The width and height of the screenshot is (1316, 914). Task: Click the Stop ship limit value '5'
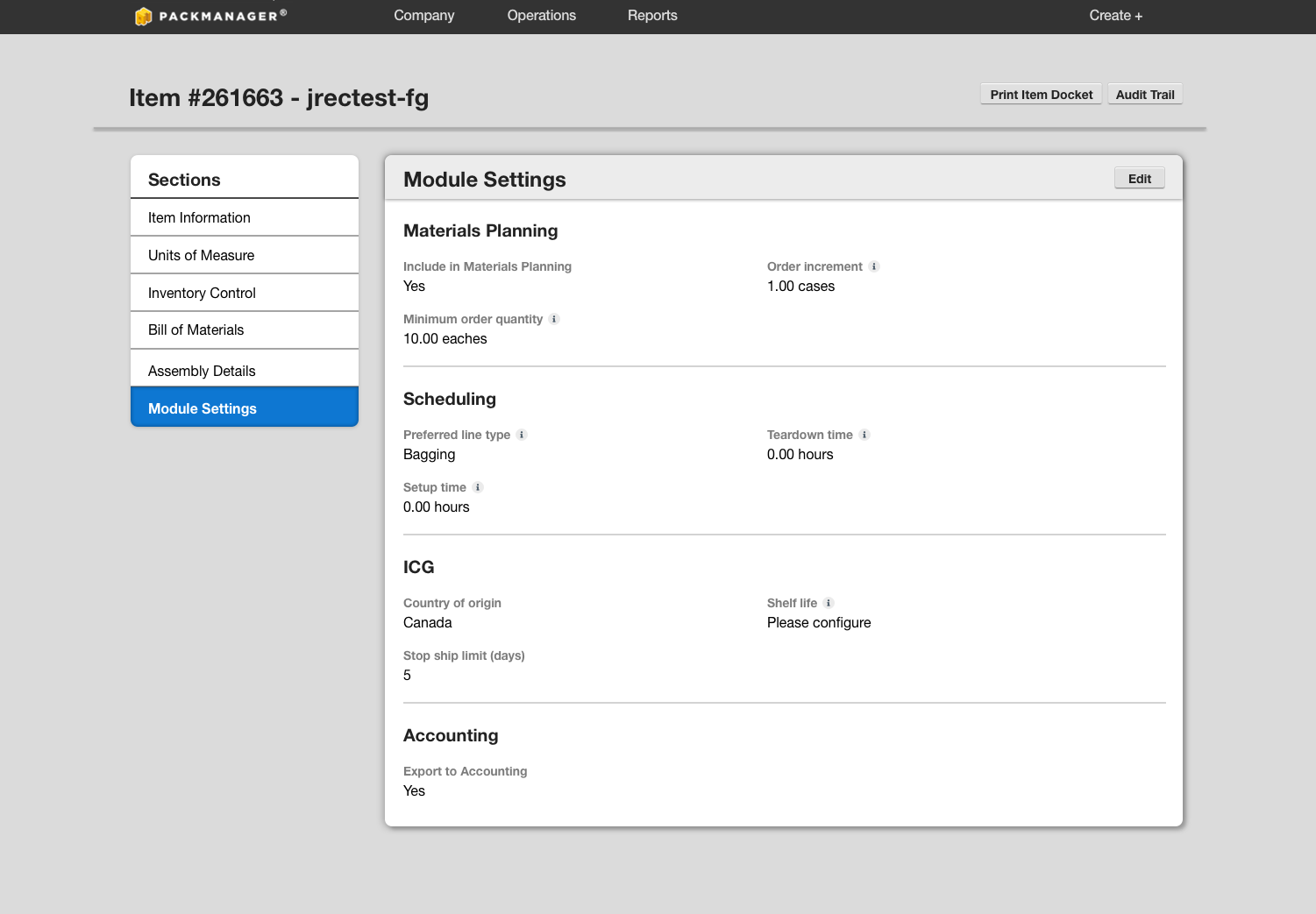(407, 676)
